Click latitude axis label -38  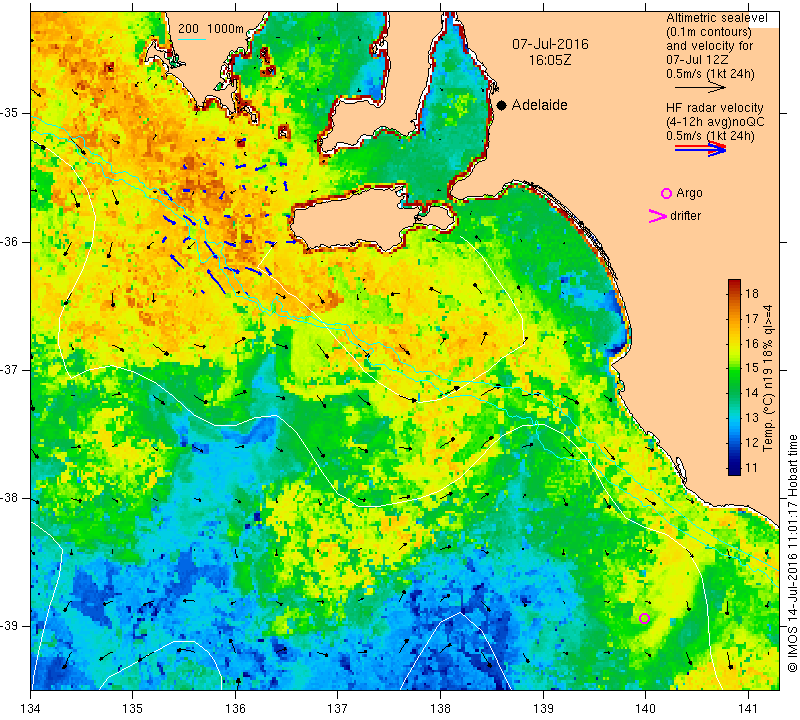10,498
